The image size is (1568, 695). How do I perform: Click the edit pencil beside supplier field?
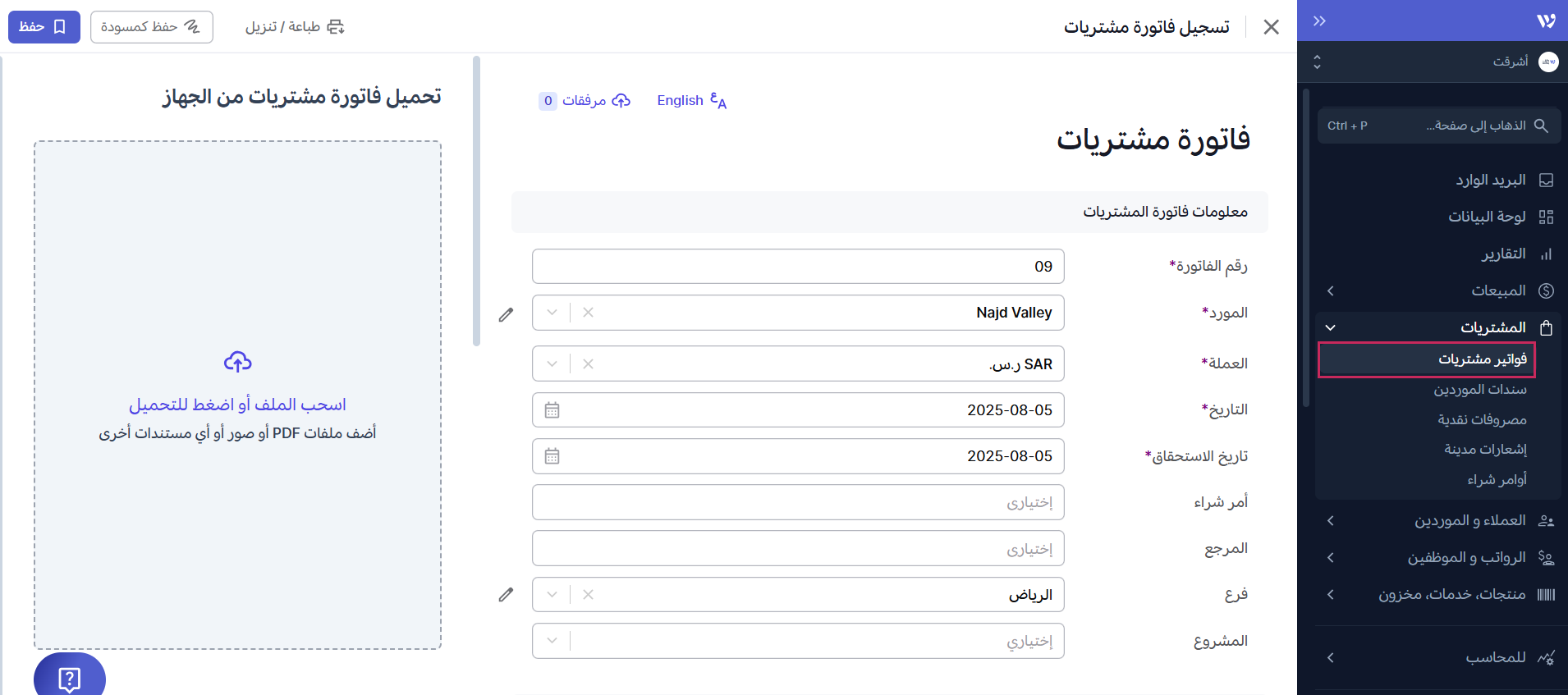pyautogui.click(x=506, y=314)
